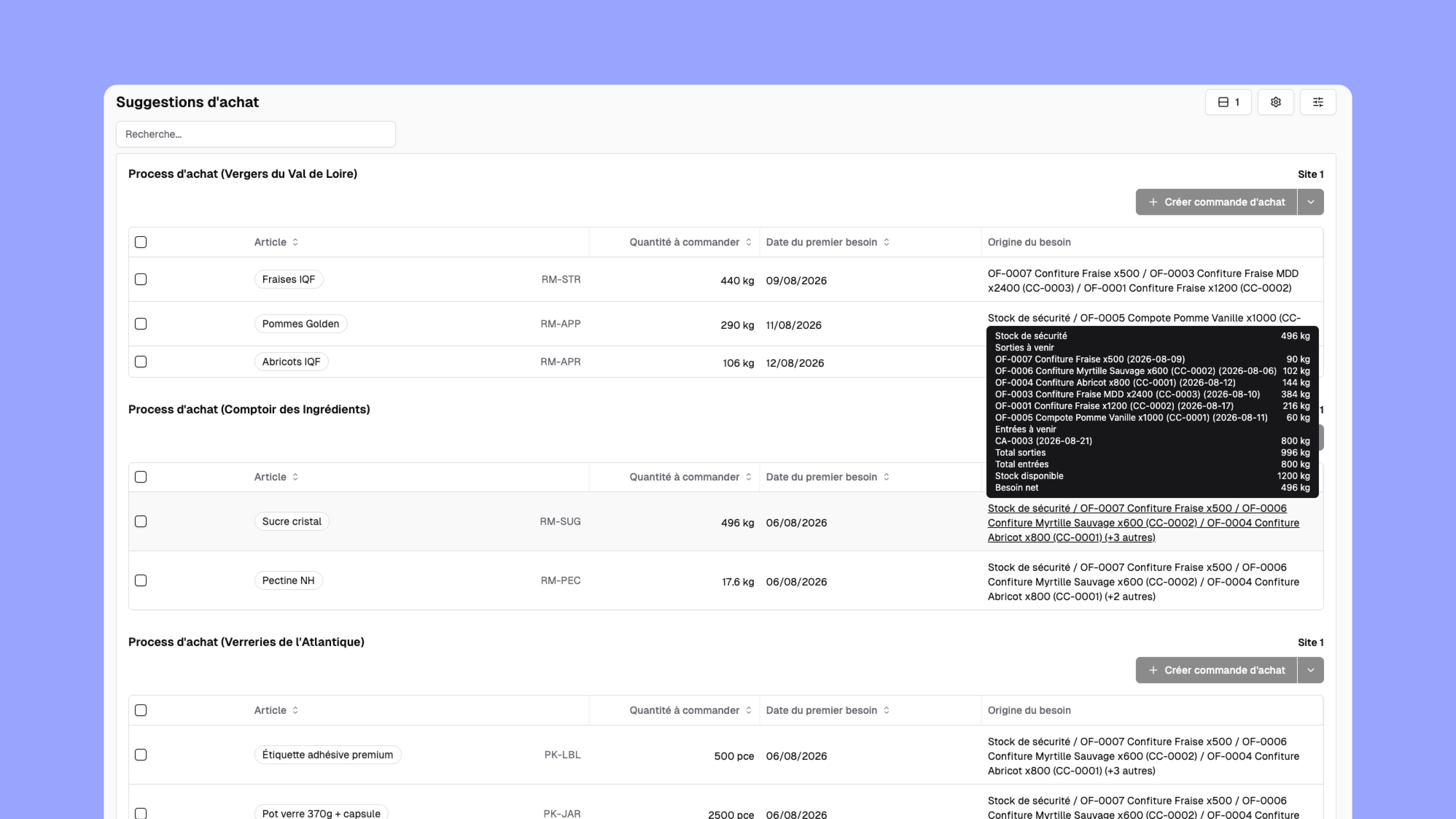Select all rows in Verreries table

[x=141, y=710]
